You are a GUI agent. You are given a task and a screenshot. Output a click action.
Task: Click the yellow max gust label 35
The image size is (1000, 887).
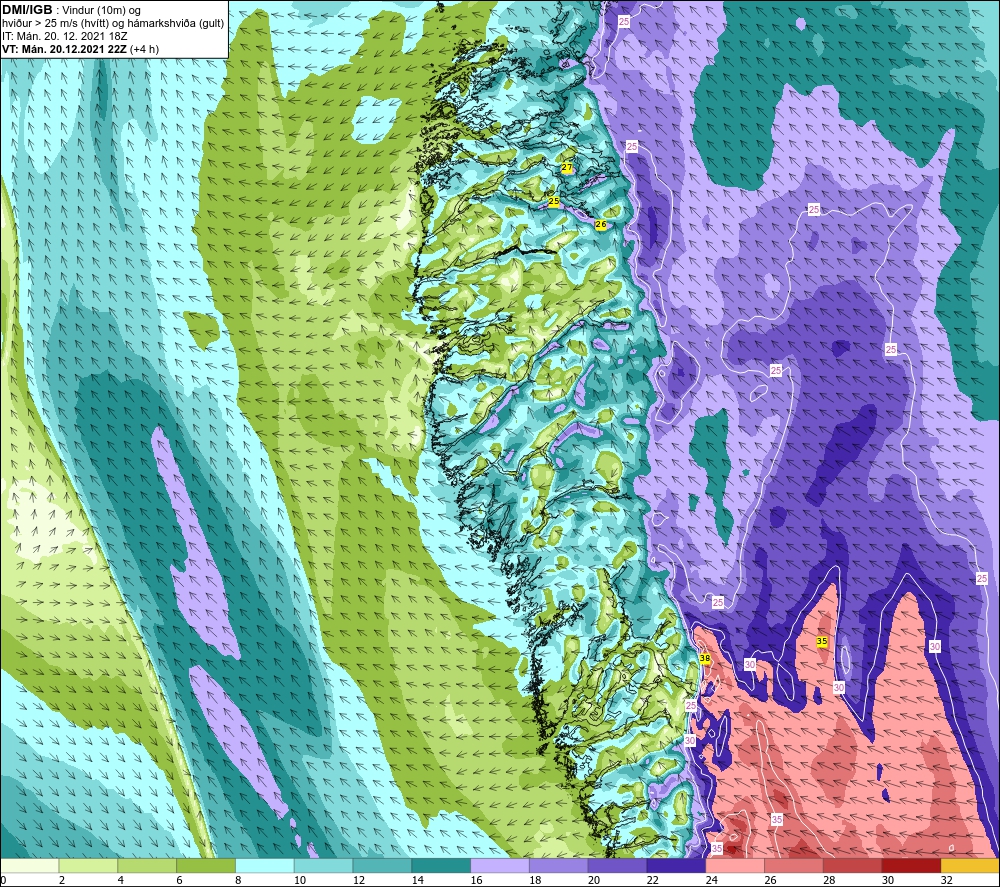tap(822, 641)
